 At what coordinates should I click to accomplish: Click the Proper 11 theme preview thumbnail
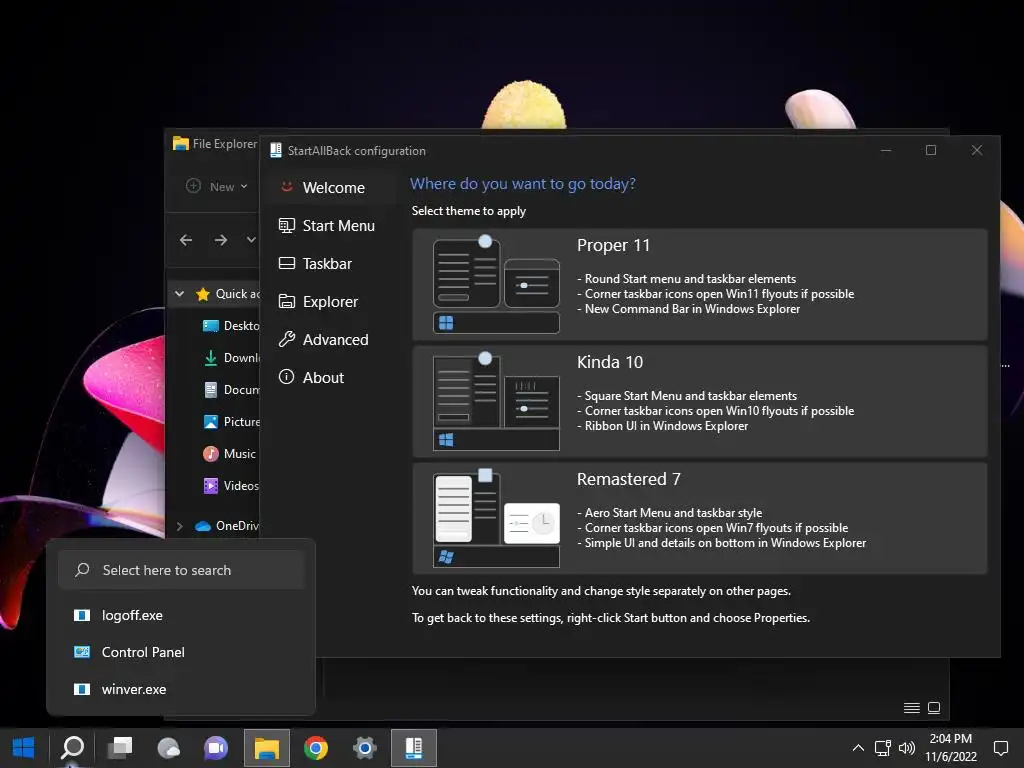(x=496, y=285)
